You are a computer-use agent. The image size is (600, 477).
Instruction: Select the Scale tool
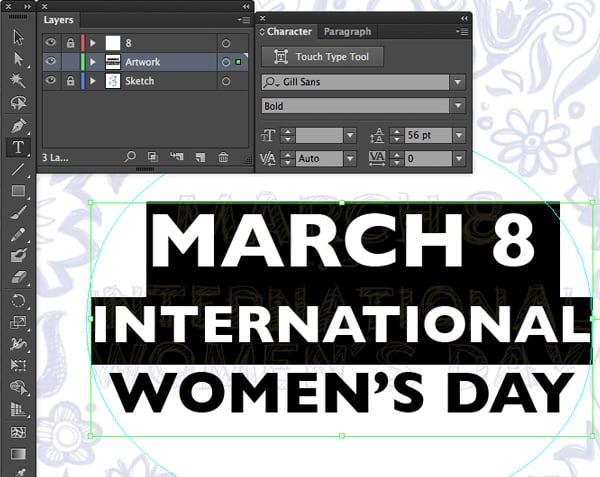18,322
